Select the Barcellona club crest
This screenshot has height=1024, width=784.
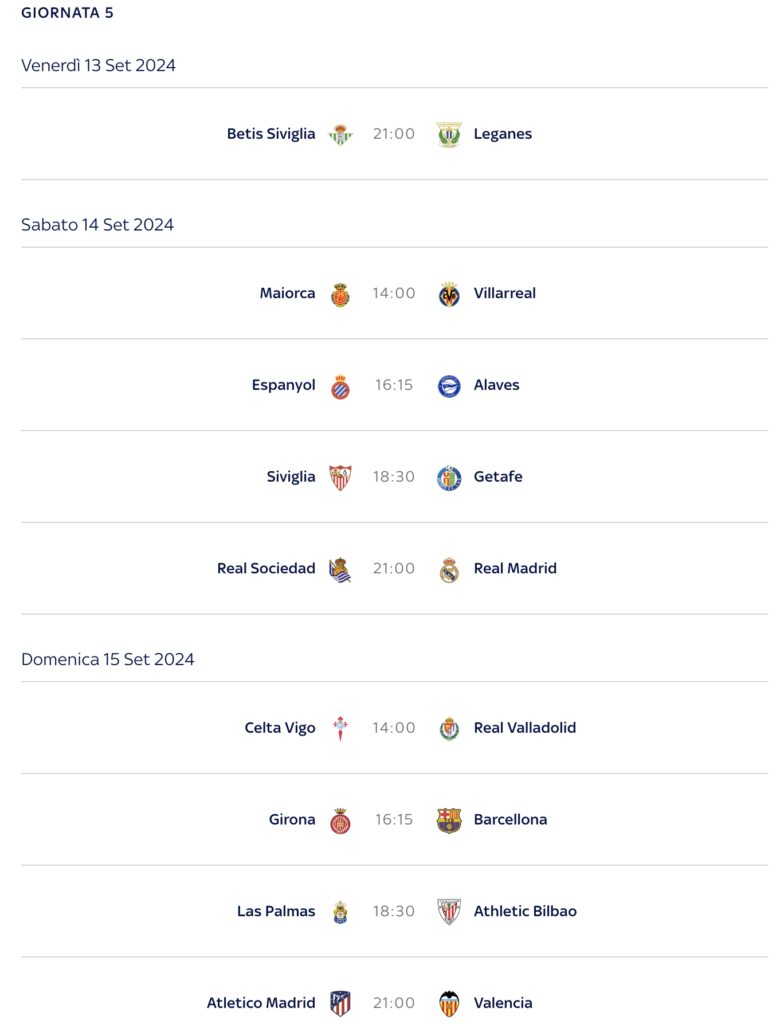pyautogui.click(x=449, y=820)
